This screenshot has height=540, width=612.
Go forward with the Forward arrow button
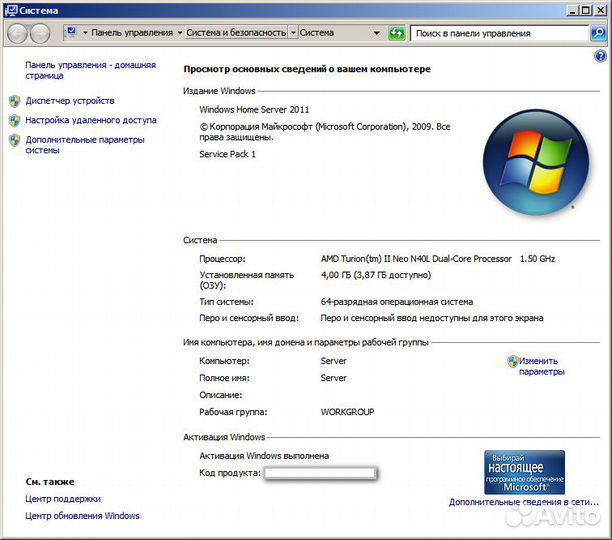(x=40, y=33)
